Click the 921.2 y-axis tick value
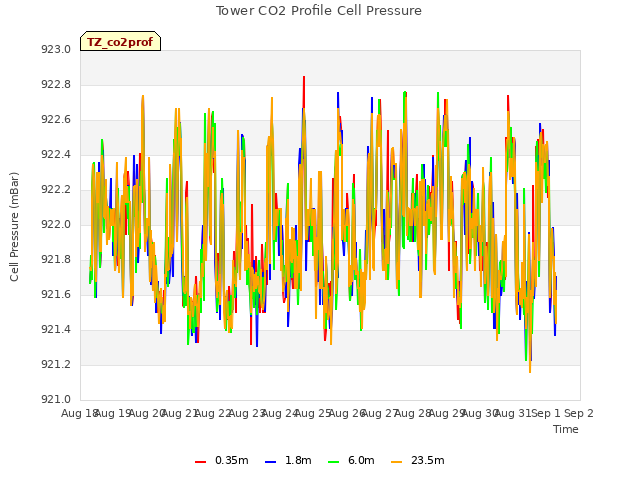This screenshot has width=640, height=480. (56, 364)
